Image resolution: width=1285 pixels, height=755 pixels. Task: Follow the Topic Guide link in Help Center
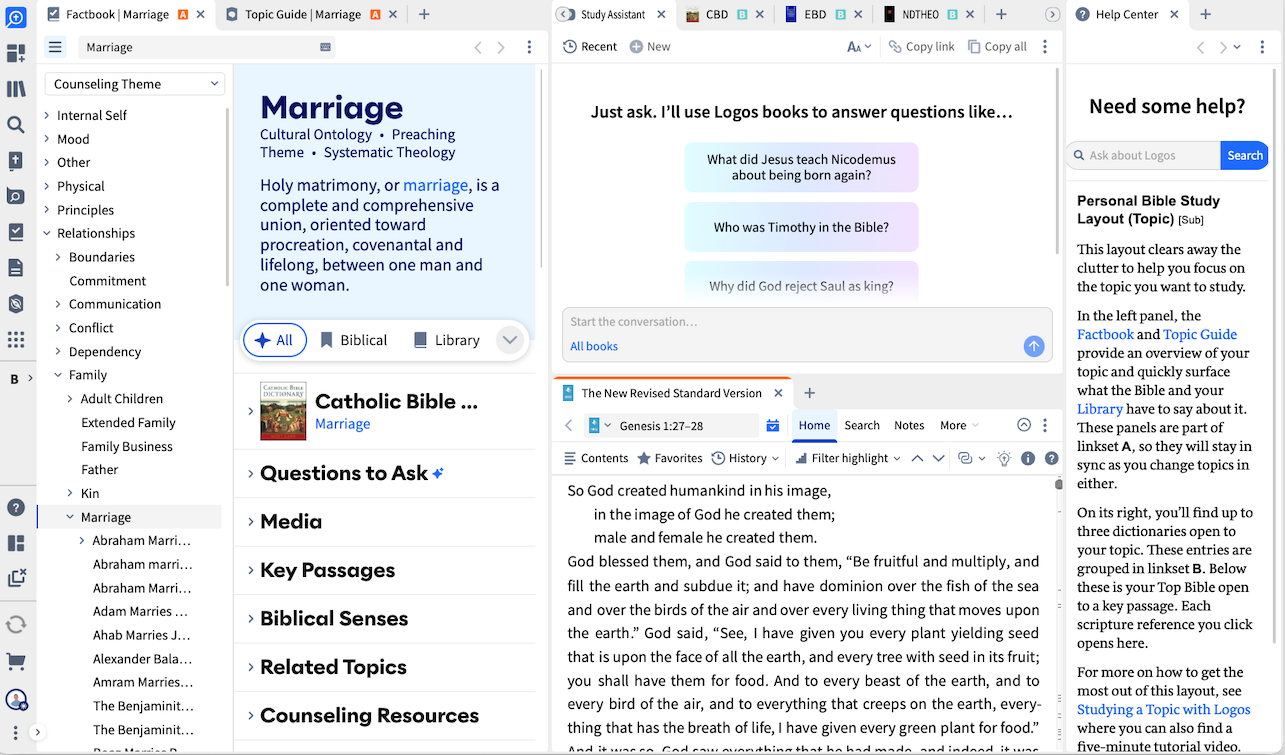1200,335
